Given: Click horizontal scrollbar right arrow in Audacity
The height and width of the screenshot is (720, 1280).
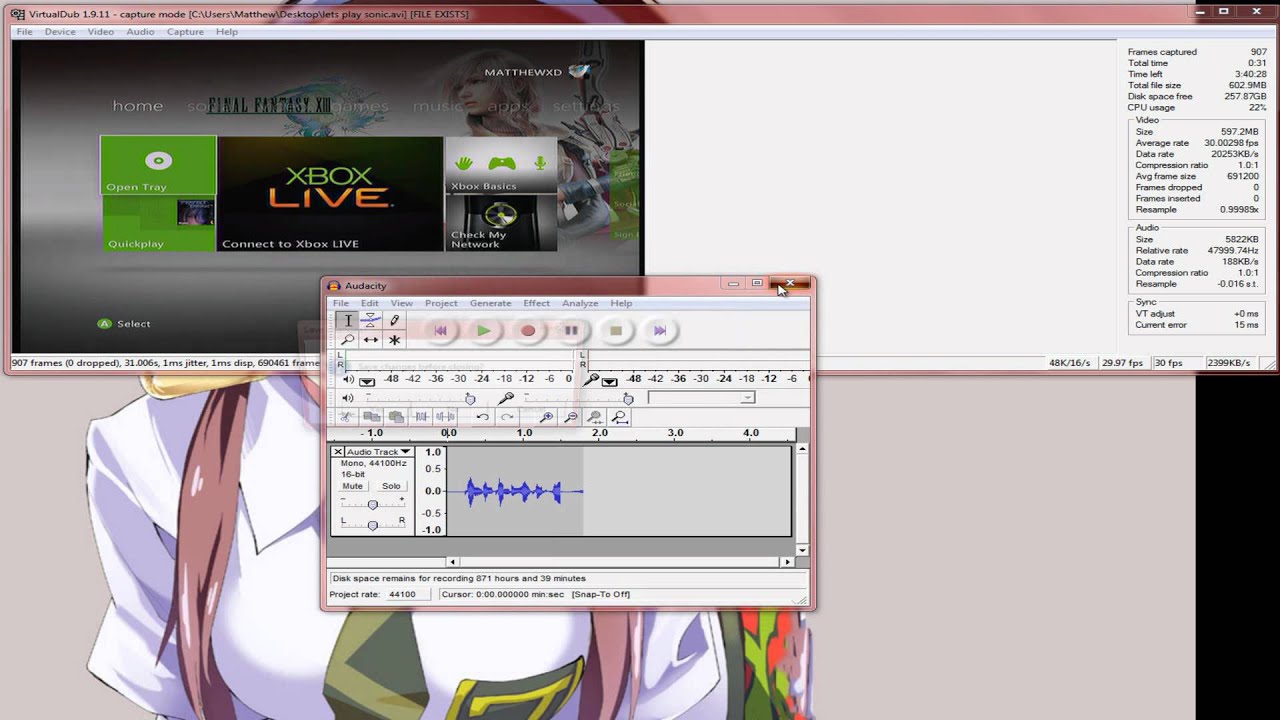Looking at the screenshot, I should [787, 562].
